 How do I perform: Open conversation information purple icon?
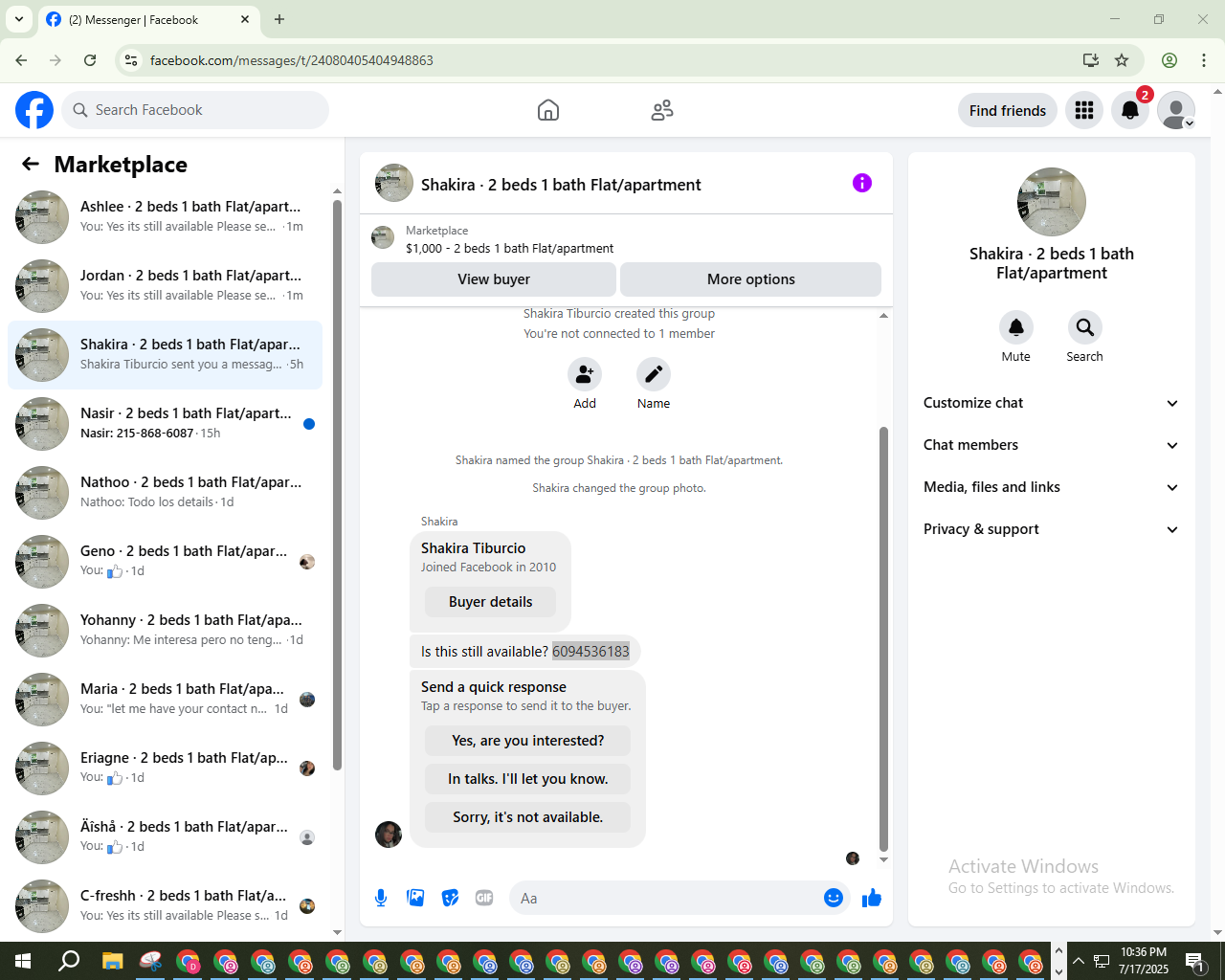click(862, 183)
